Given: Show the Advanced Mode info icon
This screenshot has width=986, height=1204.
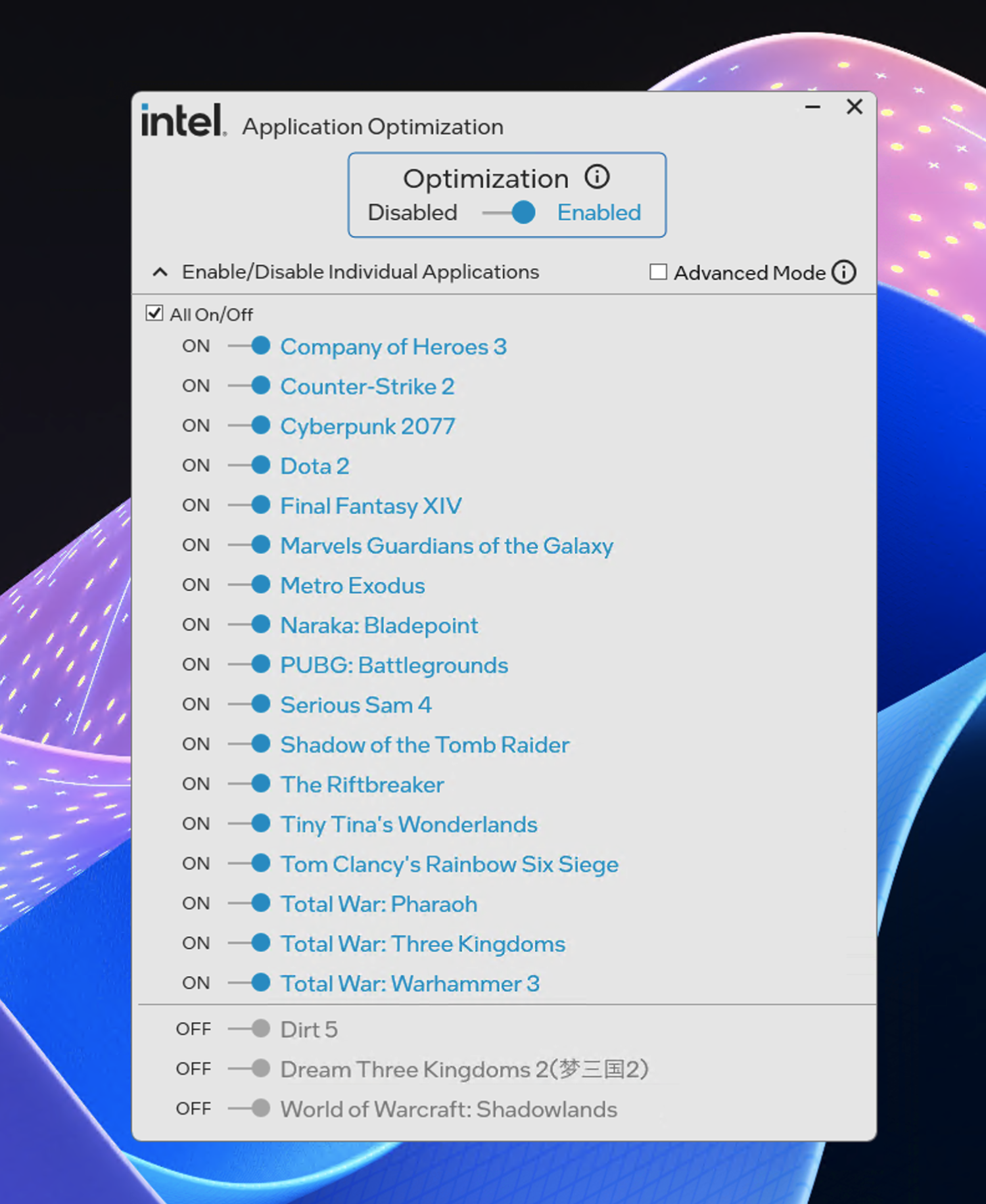Looking at the screenshot, I should [x=844, y=272].
